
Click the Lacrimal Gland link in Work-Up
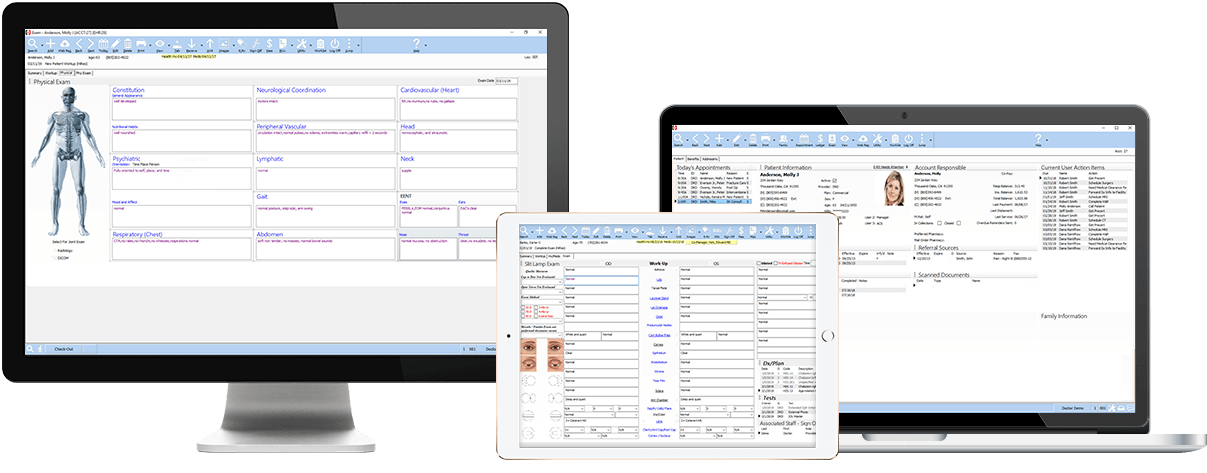tap(659, 297)
